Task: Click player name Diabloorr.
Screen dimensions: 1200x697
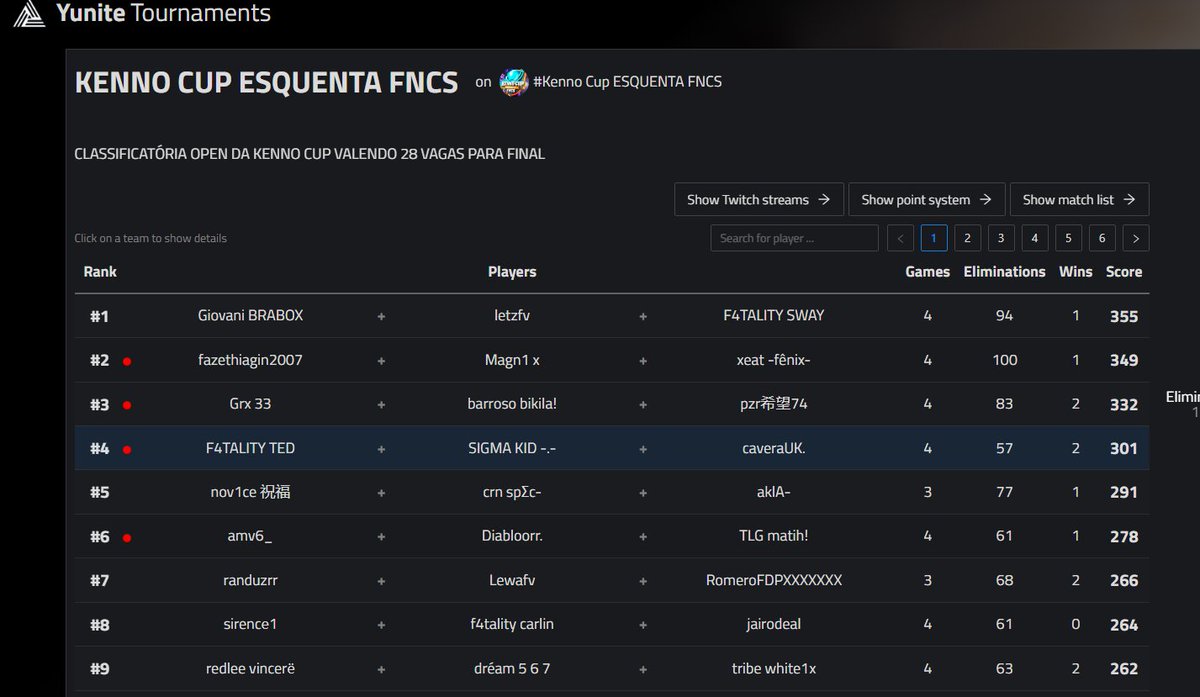Action: 512,536
